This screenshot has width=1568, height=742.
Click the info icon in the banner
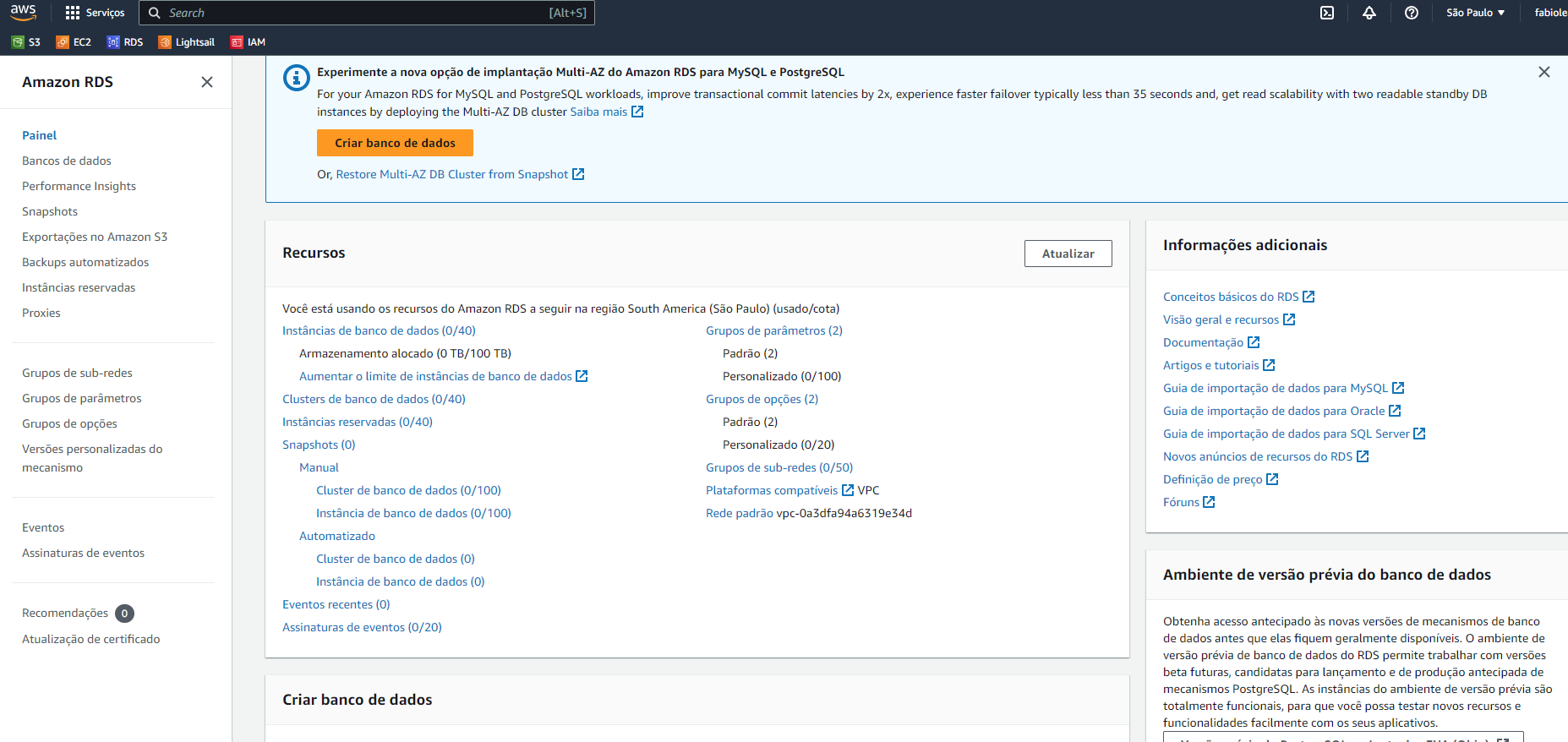click(296, 78)
